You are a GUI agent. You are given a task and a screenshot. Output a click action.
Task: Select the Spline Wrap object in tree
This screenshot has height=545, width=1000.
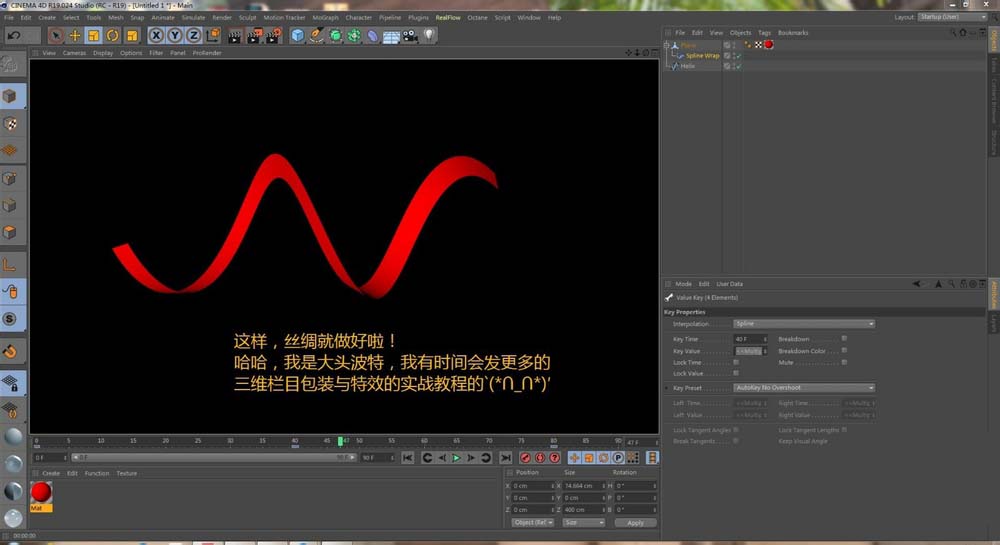pos(702,56)
